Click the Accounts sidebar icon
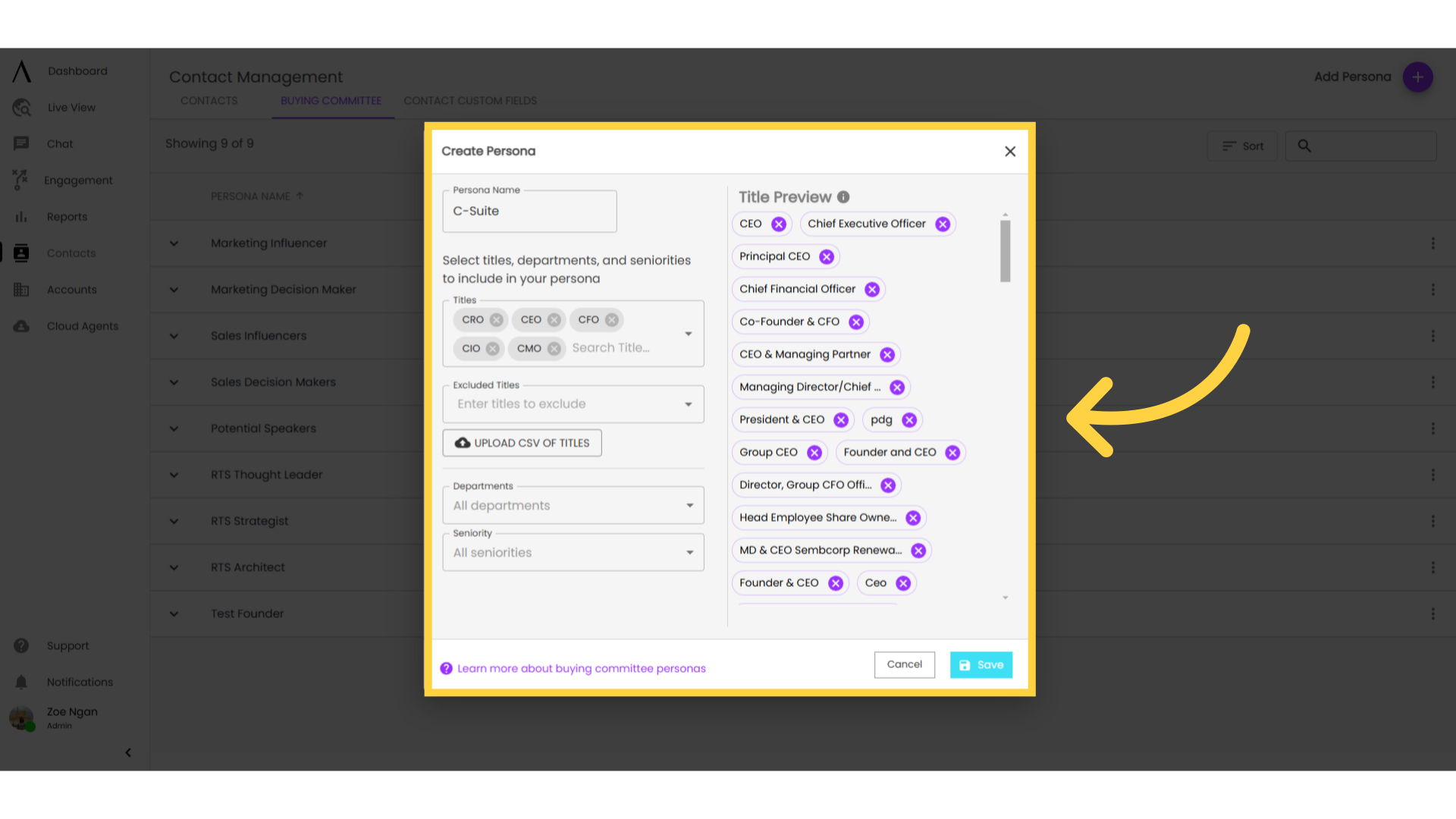Screen dimensions: 1456x819 point(21,289)
